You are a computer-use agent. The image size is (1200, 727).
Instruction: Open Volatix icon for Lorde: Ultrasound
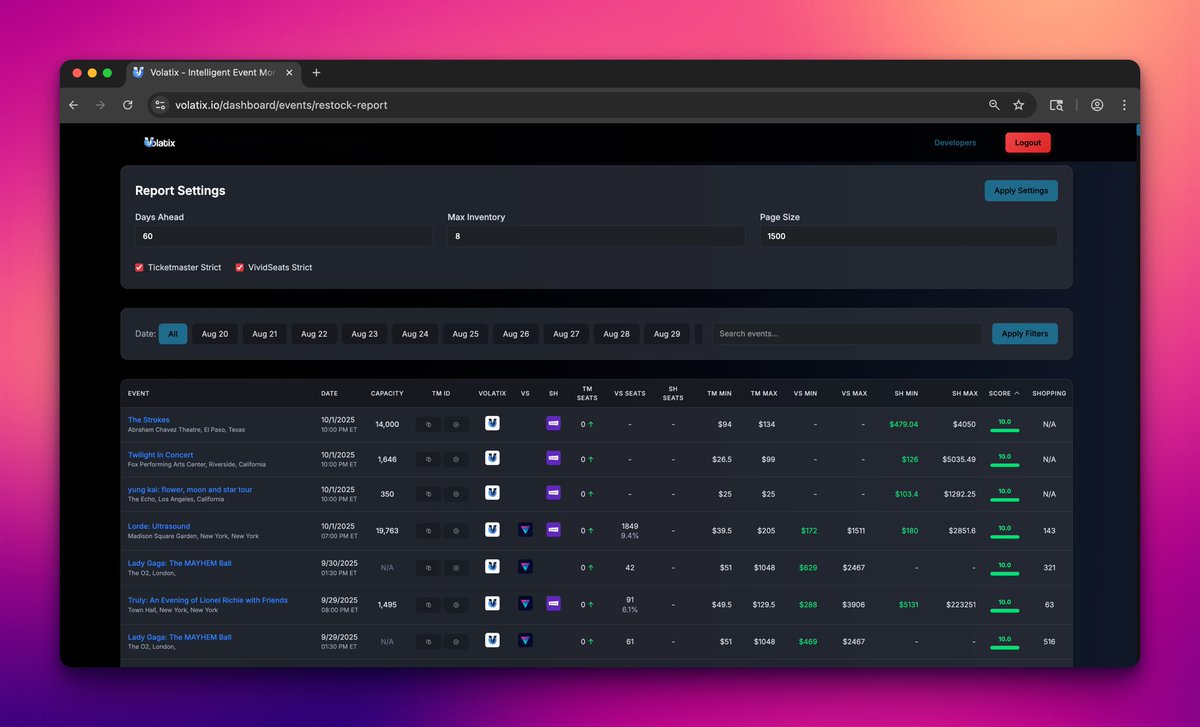492,530
